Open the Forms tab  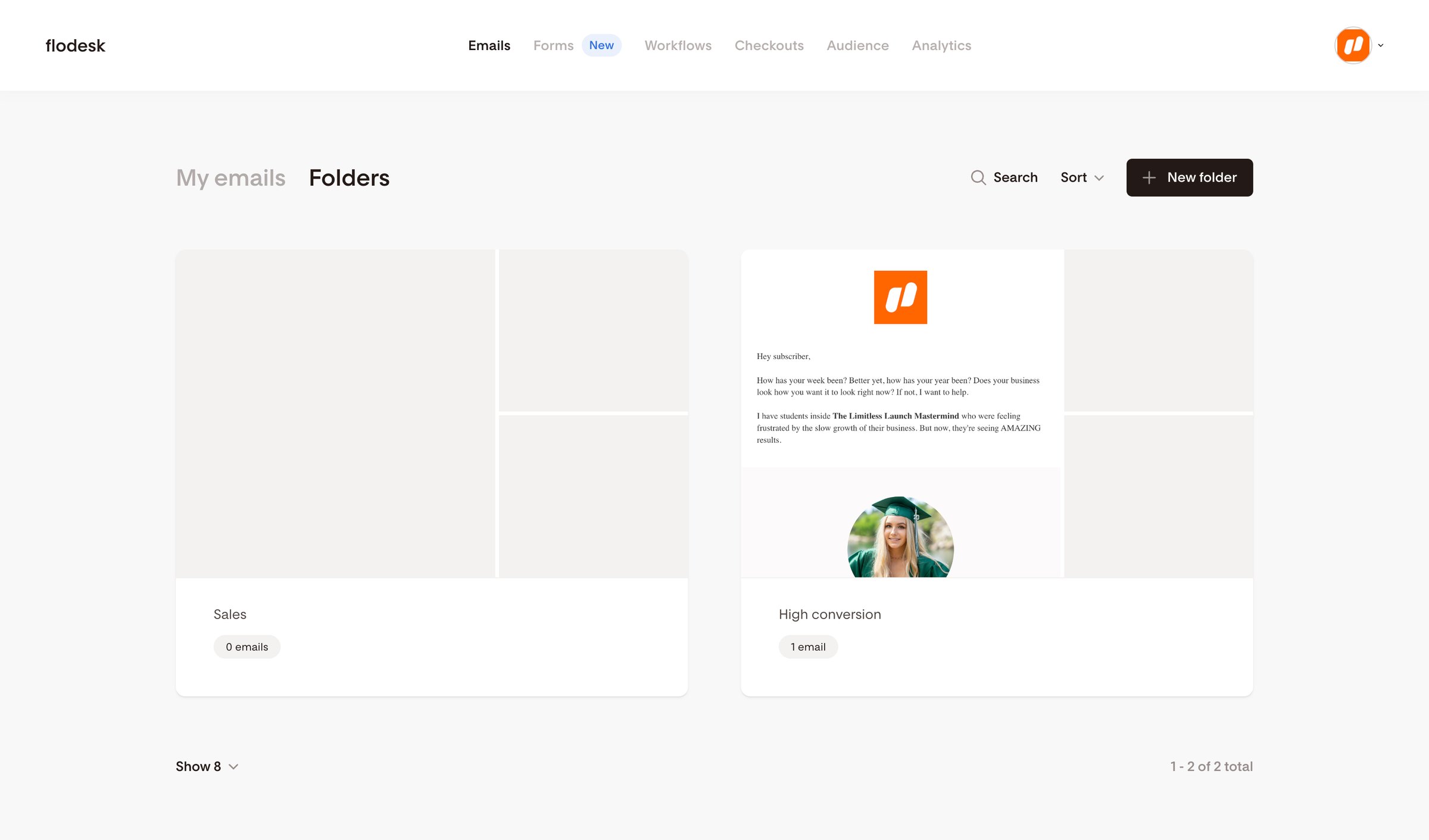click(x=553, y=45)
